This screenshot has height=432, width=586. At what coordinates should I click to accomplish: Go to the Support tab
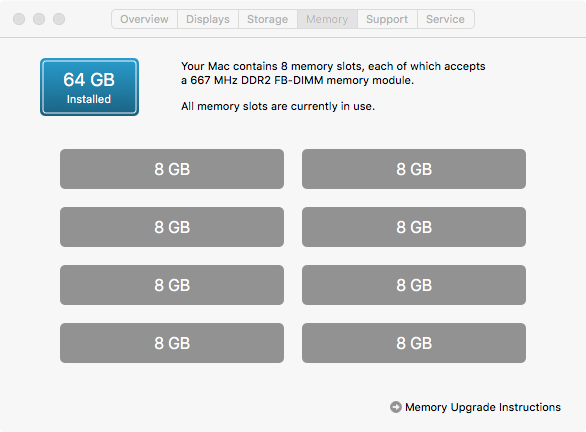[x=387, y=19]
